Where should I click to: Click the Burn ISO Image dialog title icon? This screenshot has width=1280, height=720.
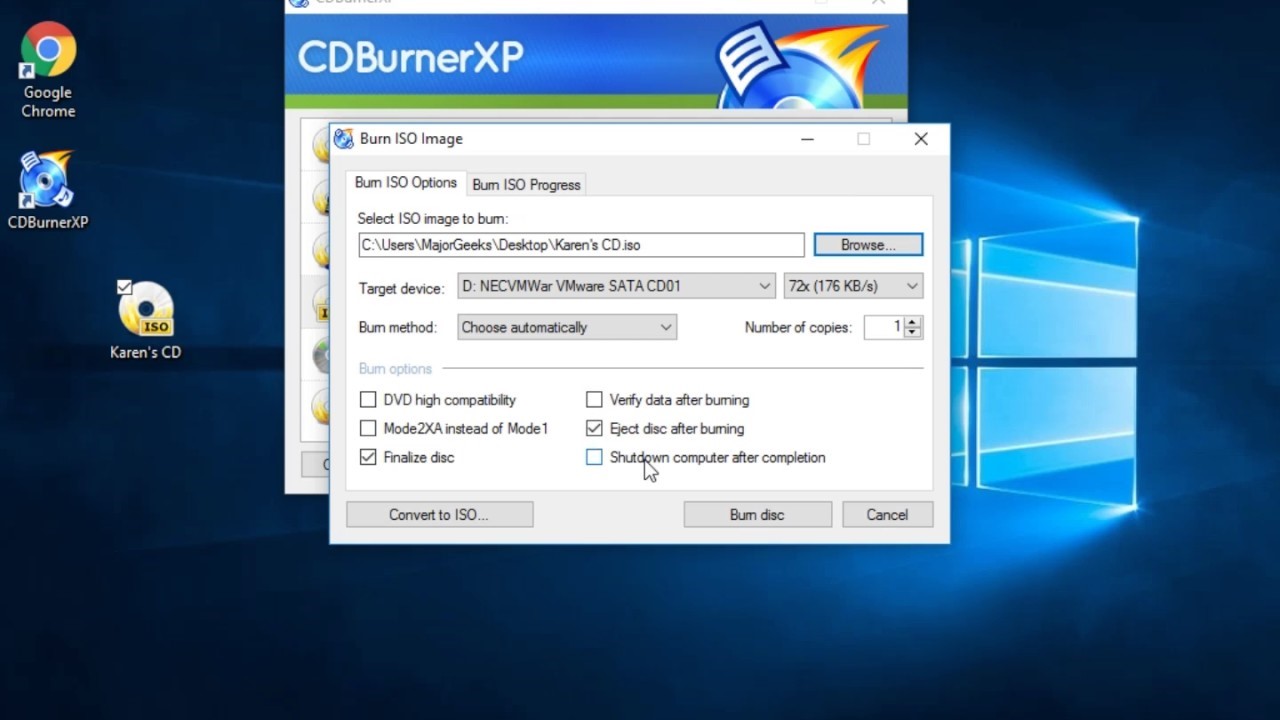tap(344, 138)
